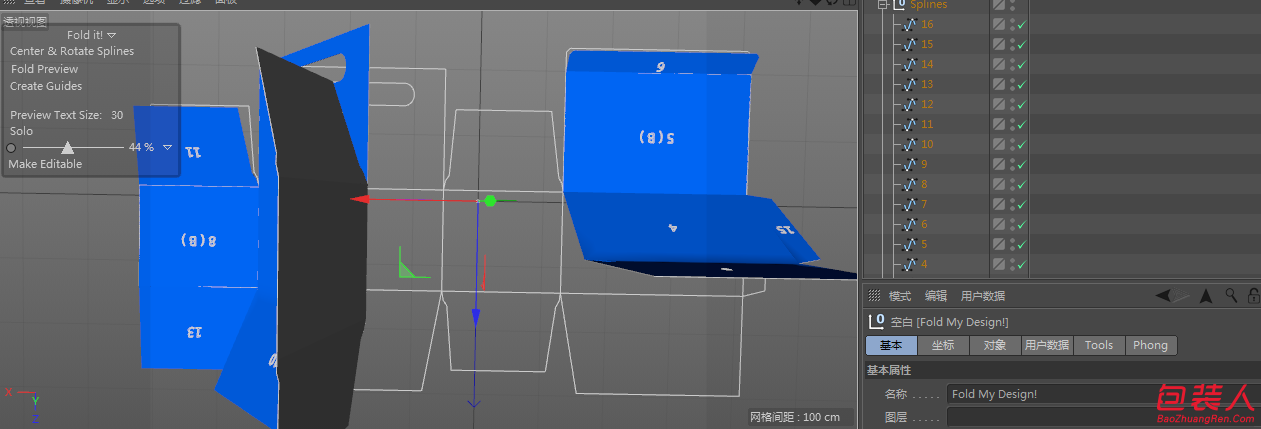This screenshot has width=1261, height=429.
Task: Toggle the green checkmark for spline 15
Action: (x=1022, y=45)
